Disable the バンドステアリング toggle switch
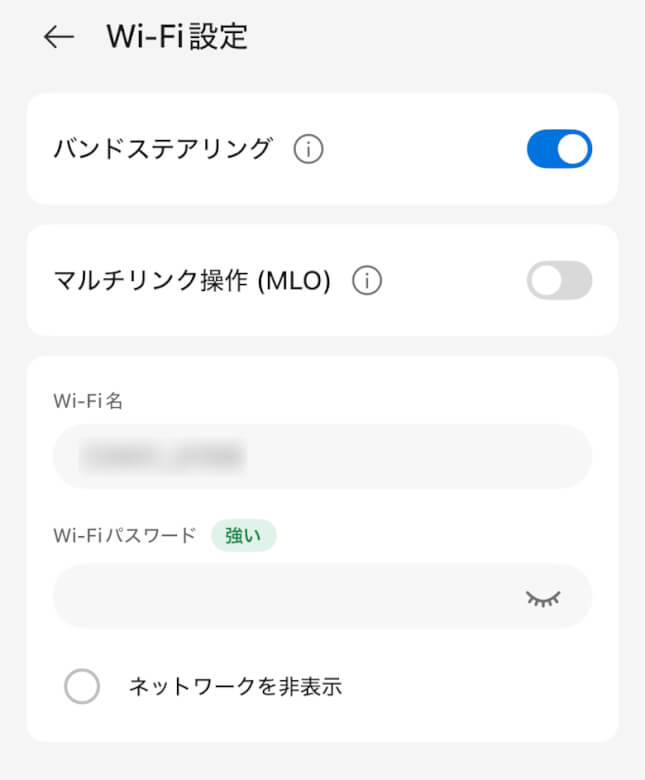 point(559,149)
